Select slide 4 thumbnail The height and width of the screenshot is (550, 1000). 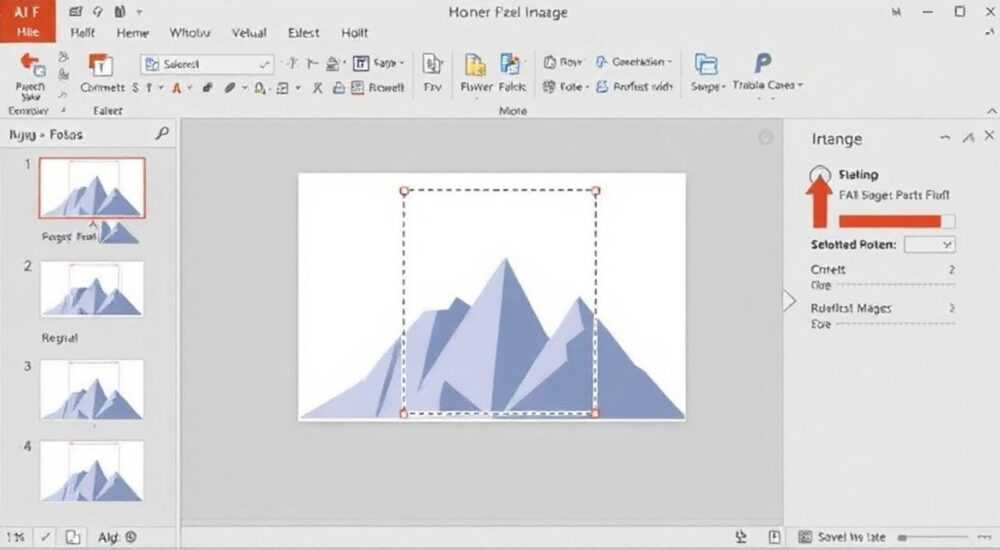(x=92, y=470)
